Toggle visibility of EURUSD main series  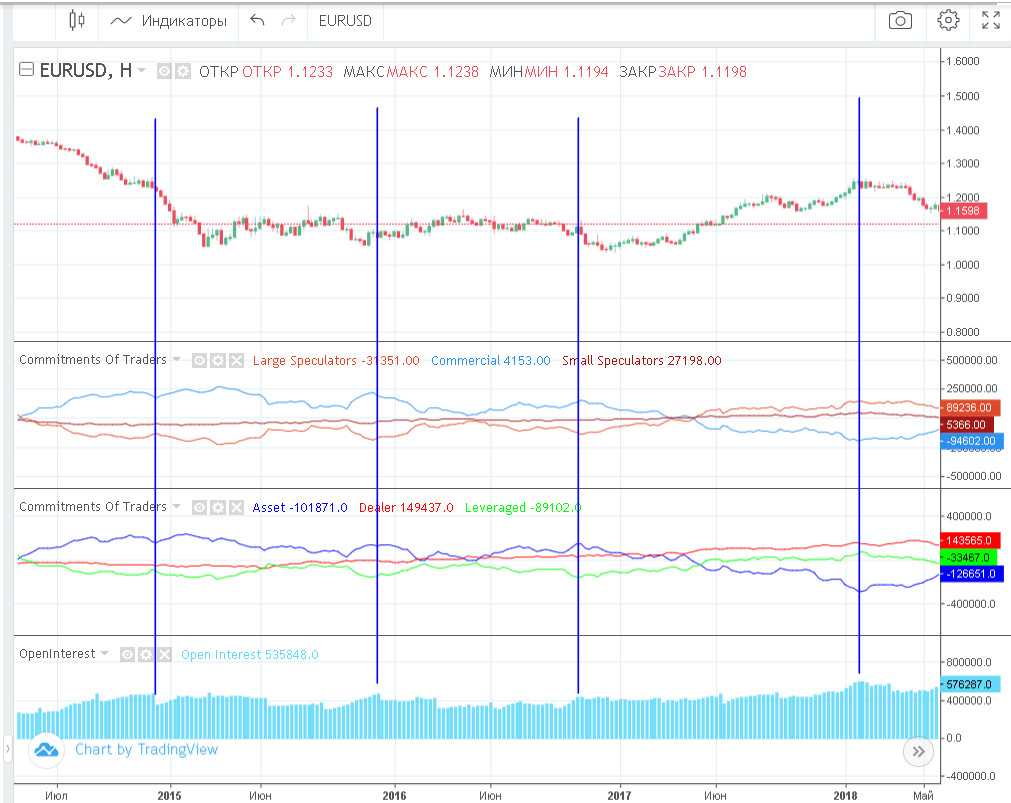(x=165, y=72)
